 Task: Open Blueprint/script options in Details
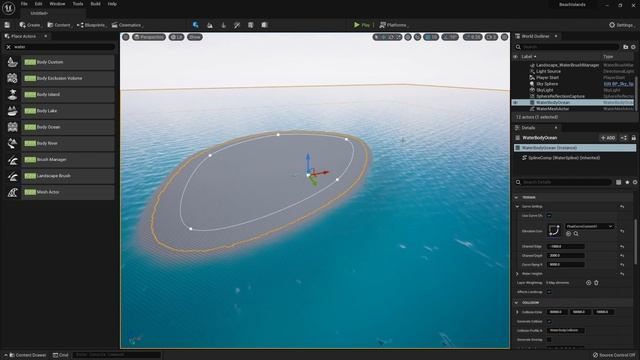coord(624,138)
